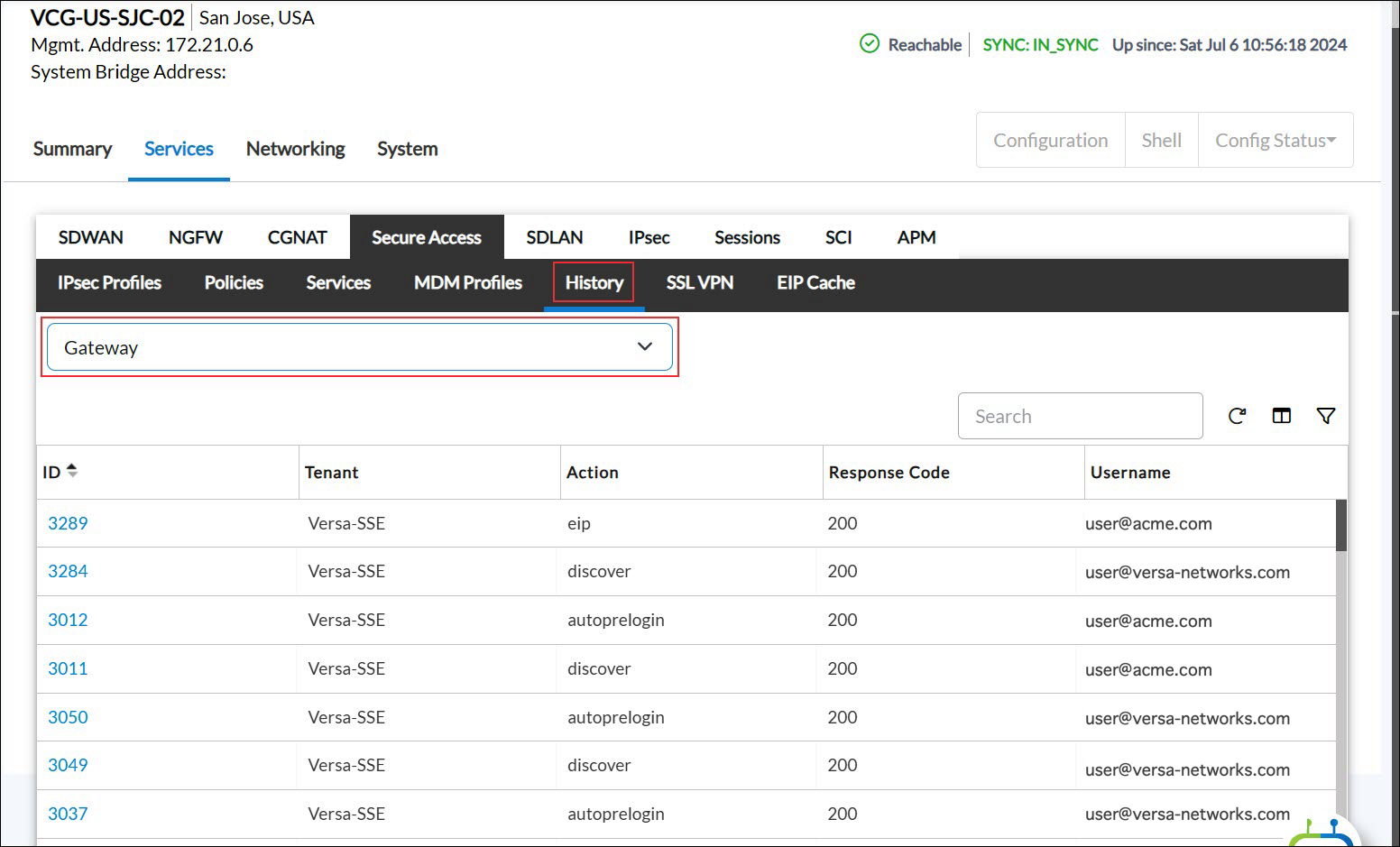
Task: Expand the Config Status dropdown
Action: [x=1275, y=140]
